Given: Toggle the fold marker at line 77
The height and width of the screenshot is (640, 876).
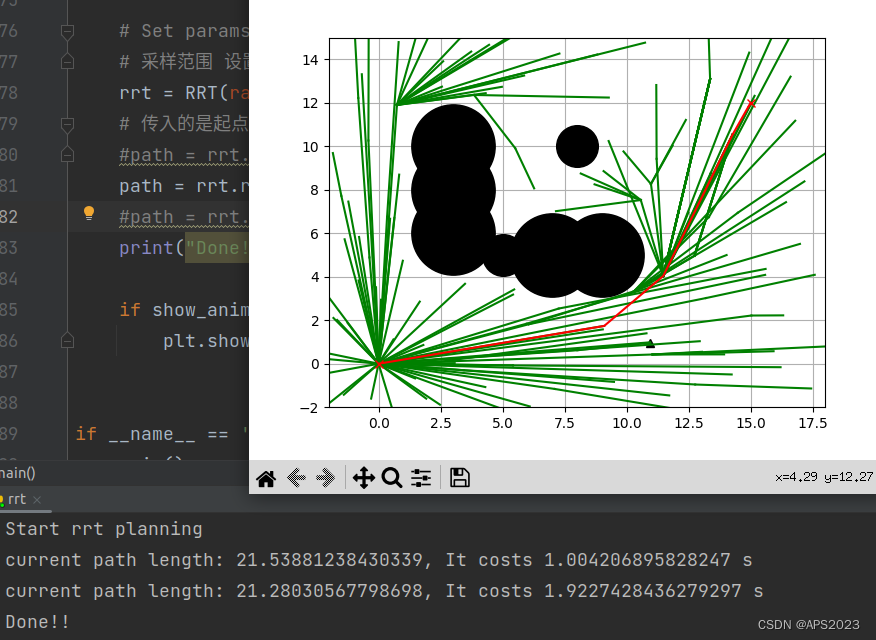Looking at the screenshot, I should (x=67, y=62).
